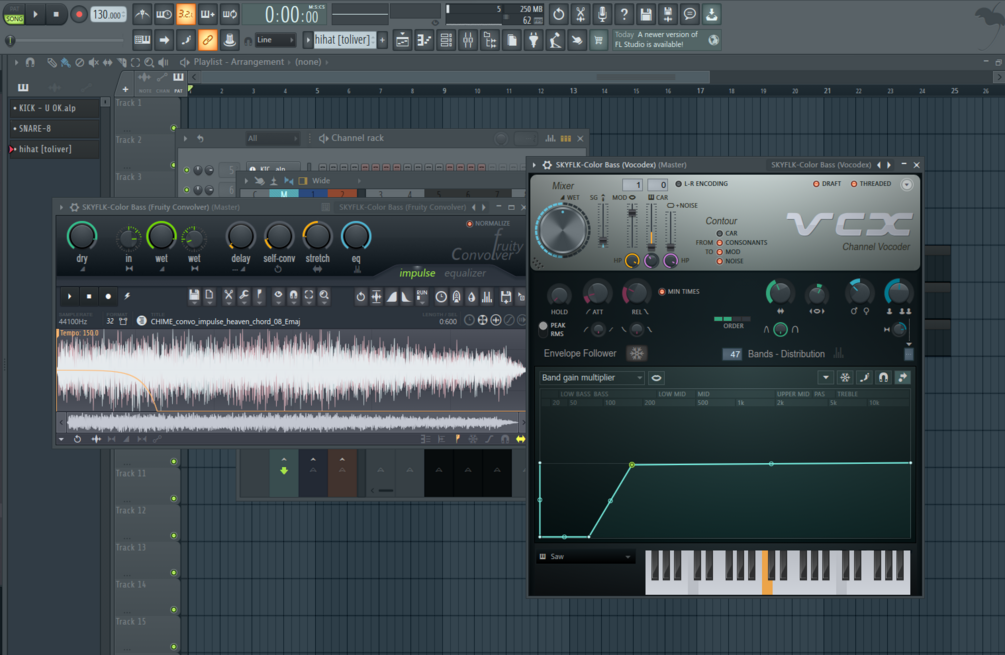Open the piano roll from toolbar
1005x655 pixels.
[x=423, y=40]
